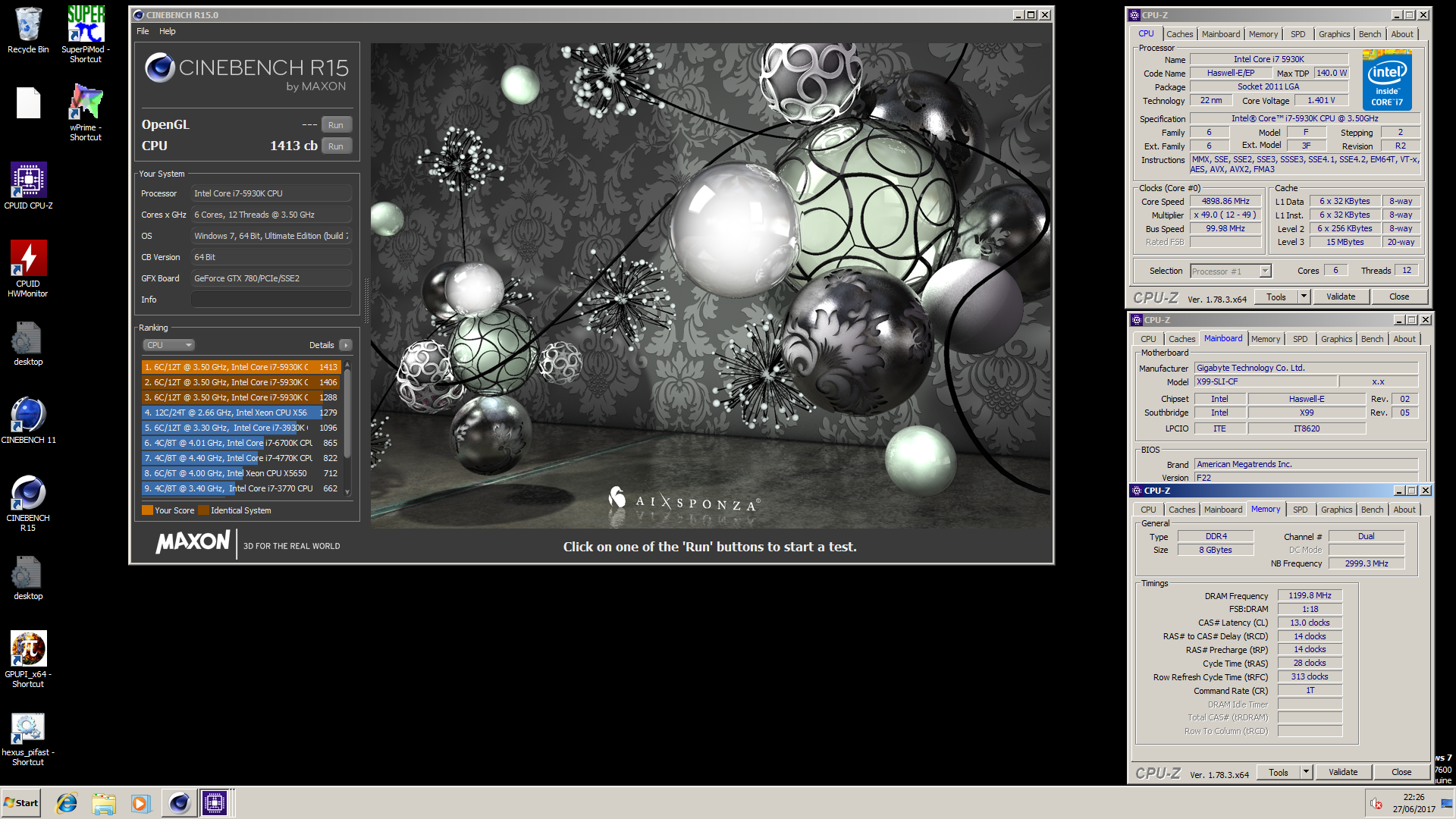Select the rank 1 i7-5930K 1413 entry
The image size is (1456, 819).
[240, 367]
